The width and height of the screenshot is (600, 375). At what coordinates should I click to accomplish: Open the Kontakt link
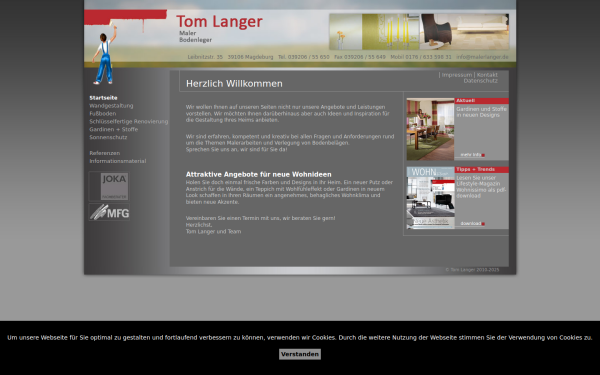(487, 75)
